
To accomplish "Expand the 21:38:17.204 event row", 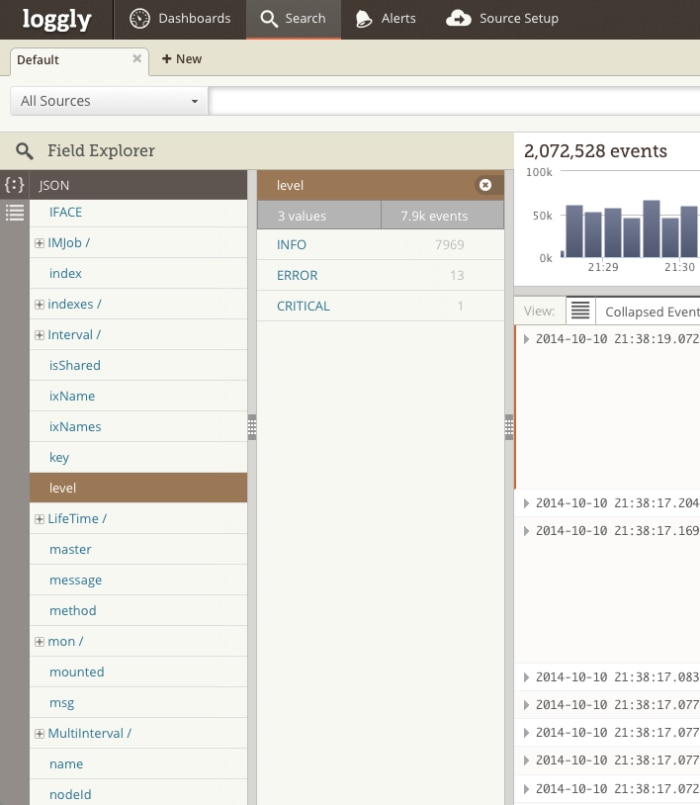I will tap(527, 503).
